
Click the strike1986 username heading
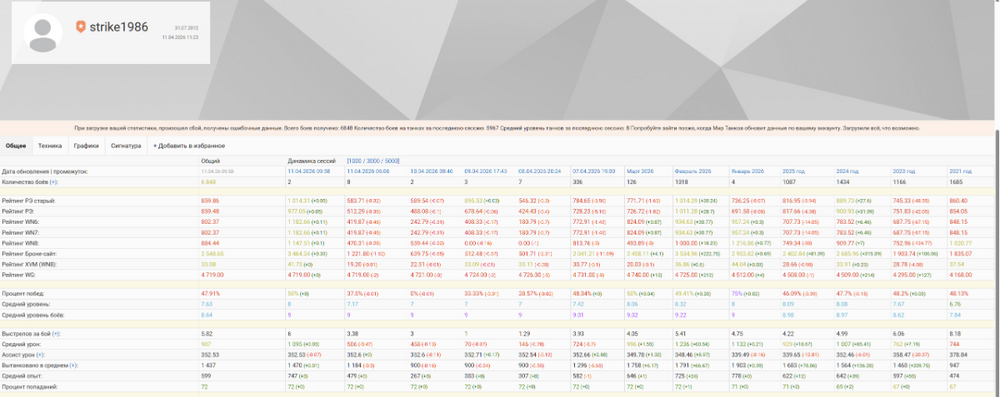coord(119,27)
